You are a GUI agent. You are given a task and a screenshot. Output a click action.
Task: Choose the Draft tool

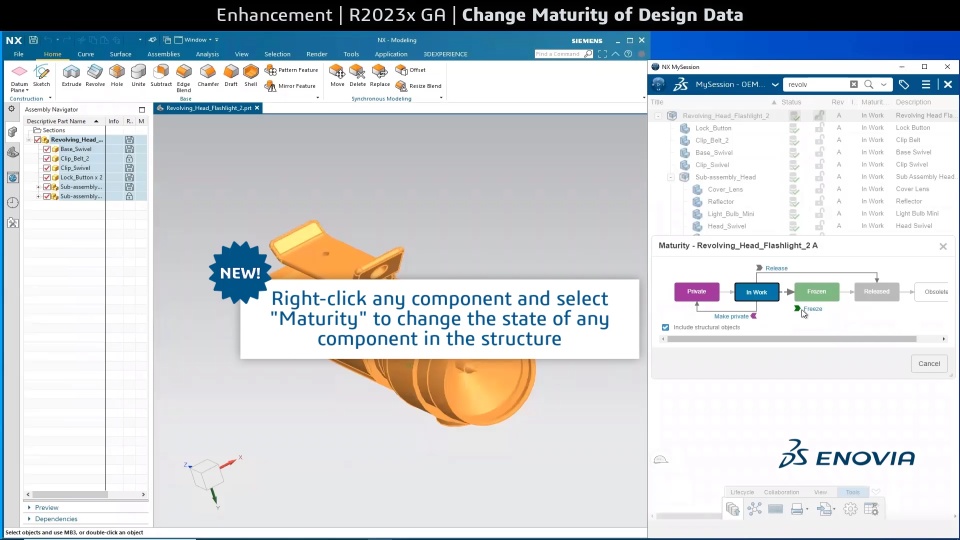point(231,75)
